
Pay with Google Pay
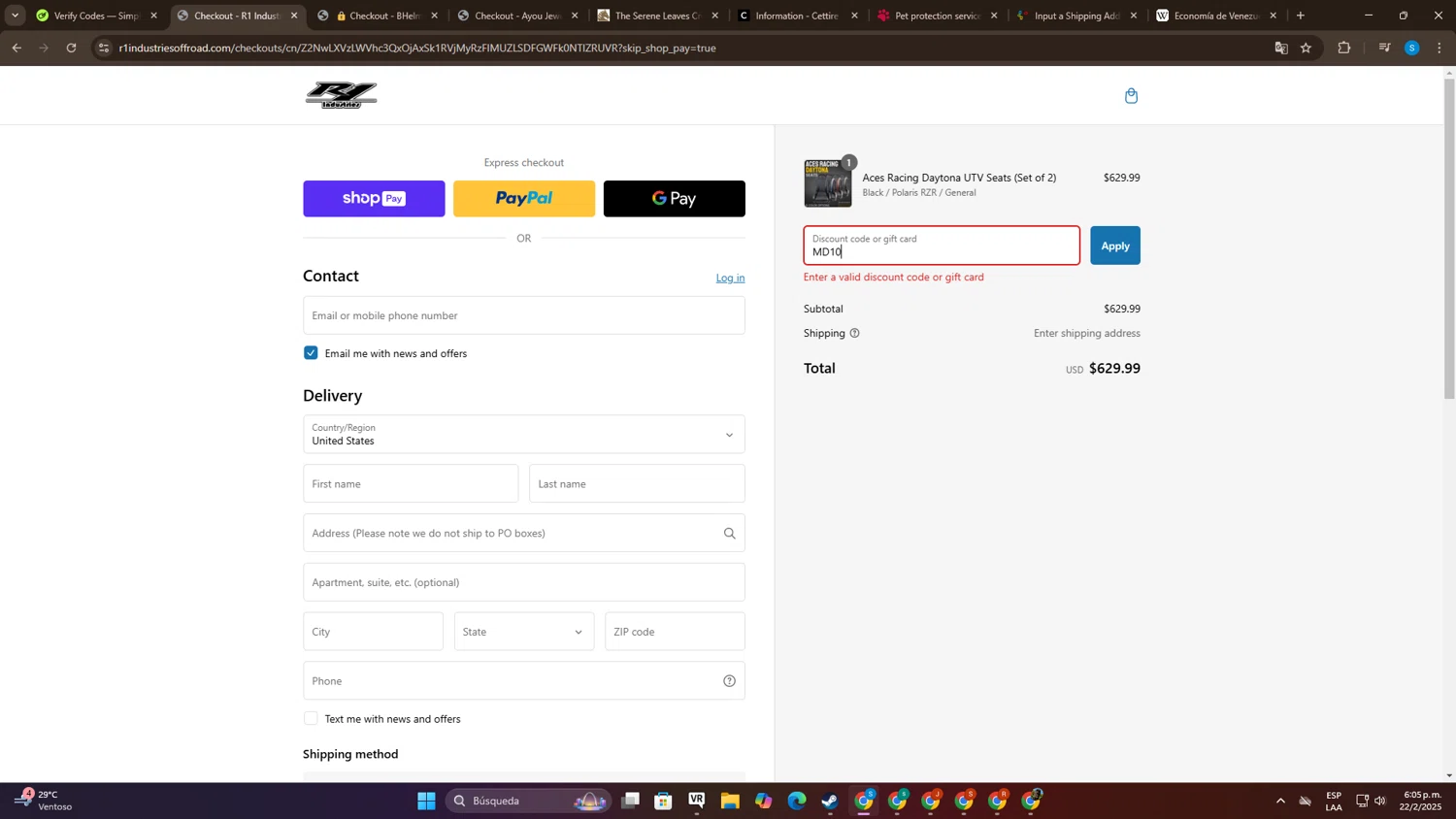tap(675, 198)
